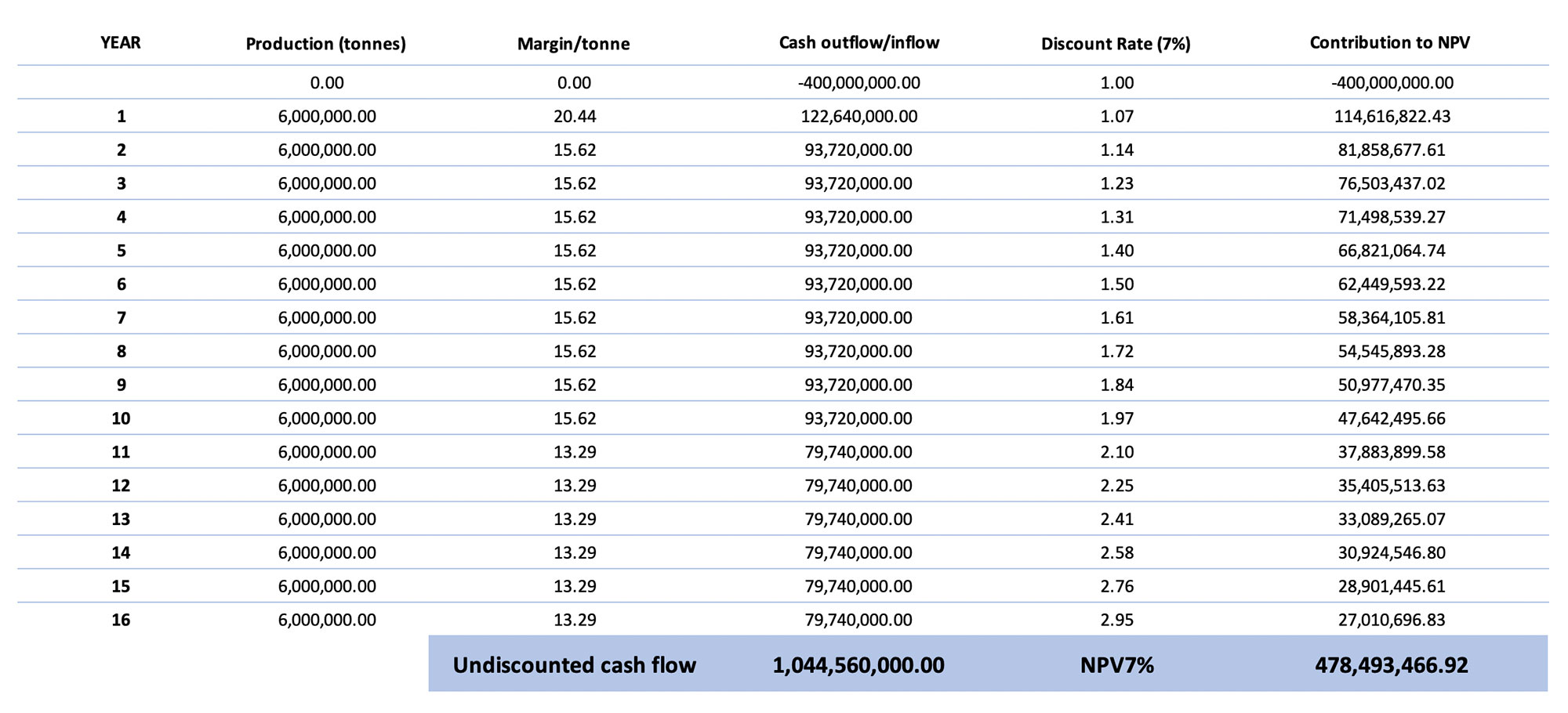Click year number 15 row label

click(x=121, y=586)
